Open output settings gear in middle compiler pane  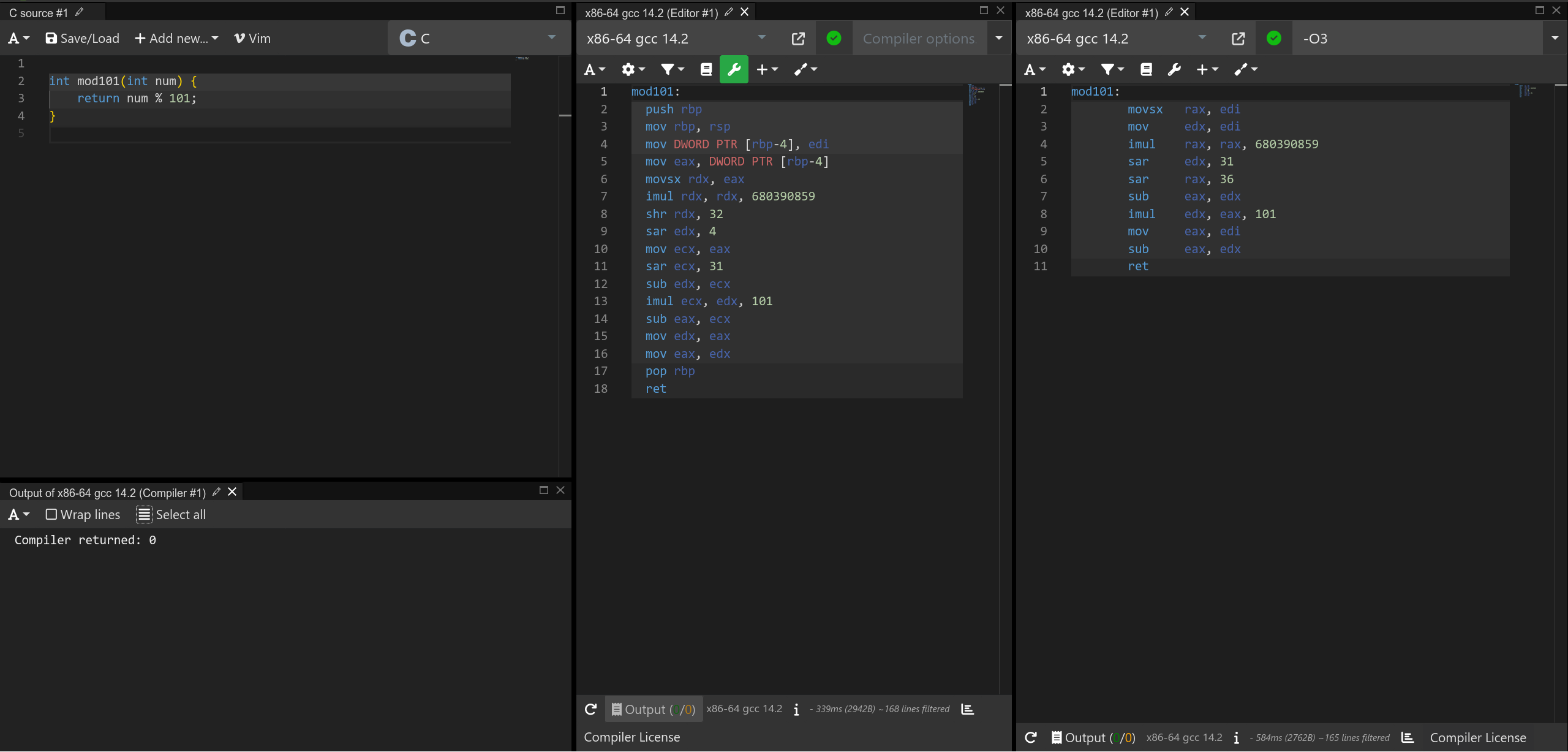pyautogui.click(x=633, y=69)
